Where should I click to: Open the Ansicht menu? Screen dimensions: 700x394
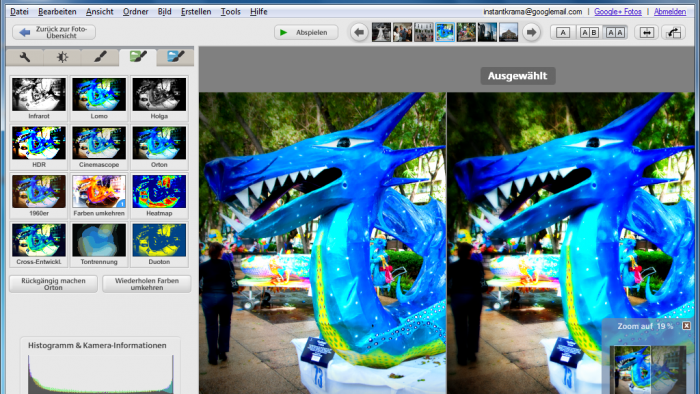click(x=100, y=12)
